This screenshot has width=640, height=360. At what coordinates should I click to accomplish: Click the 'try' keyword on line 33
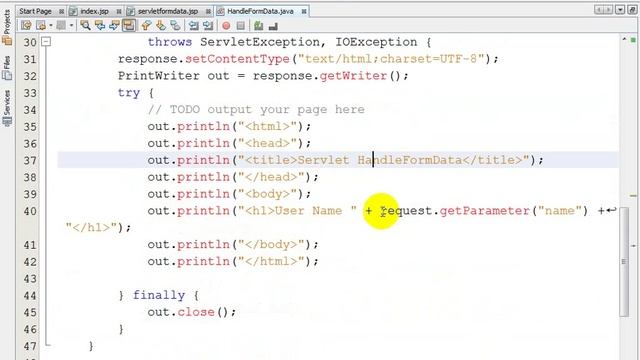[129, 93]
